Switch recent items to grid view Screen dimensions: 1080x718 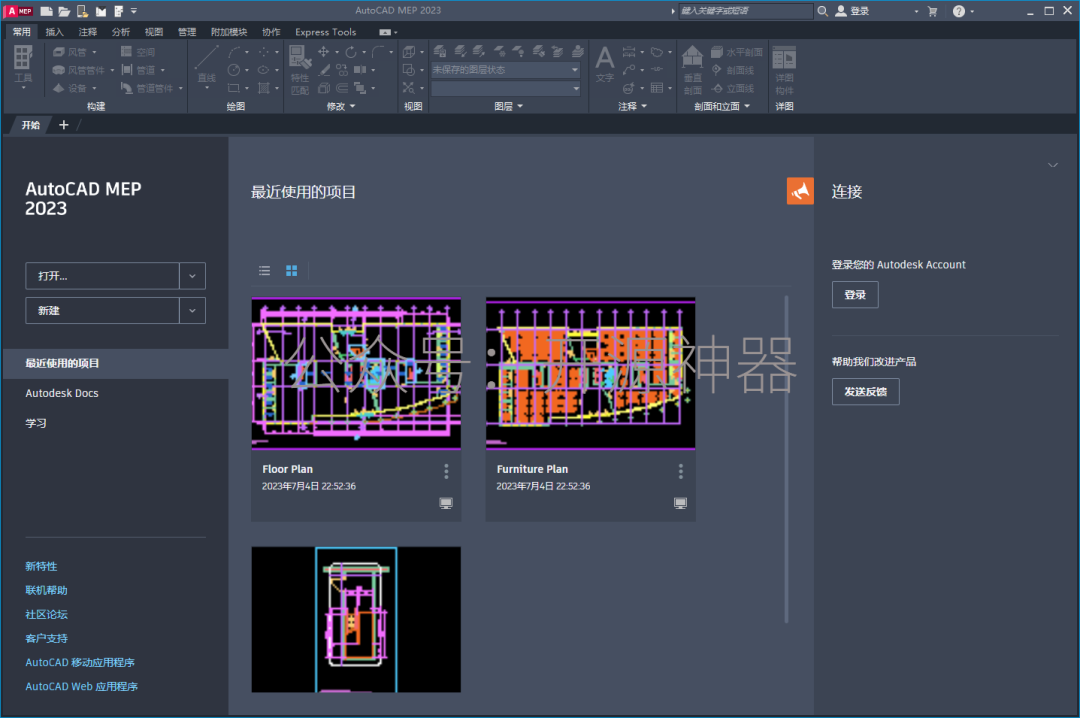tap(291, 271)
